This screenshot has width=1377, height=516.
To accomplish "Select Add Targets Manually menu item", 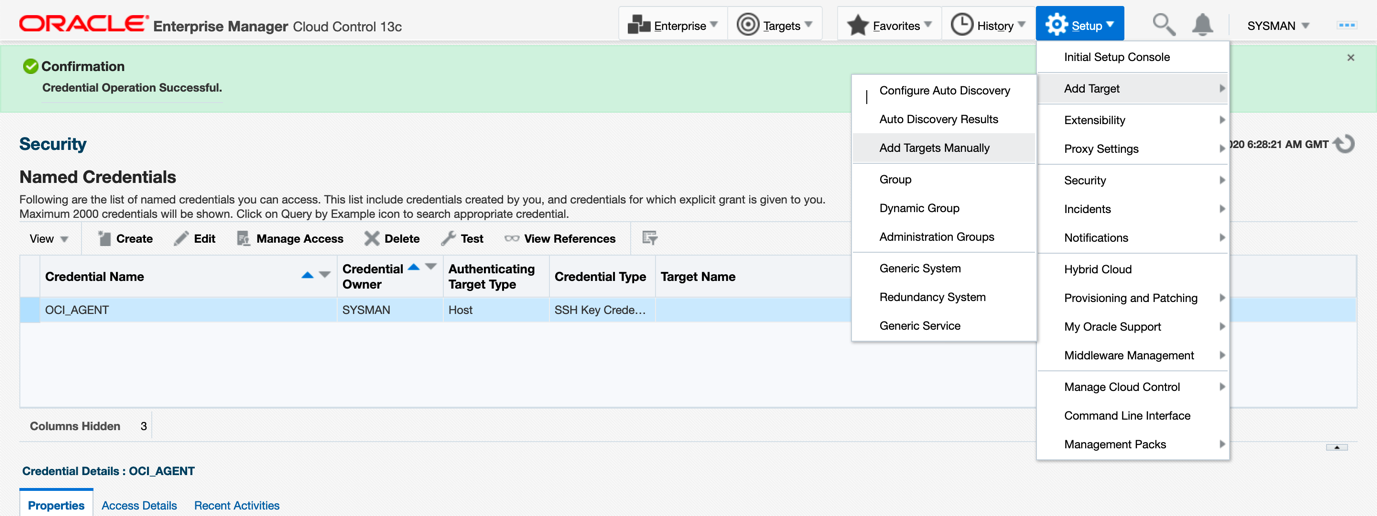I will tap(934, 148).
